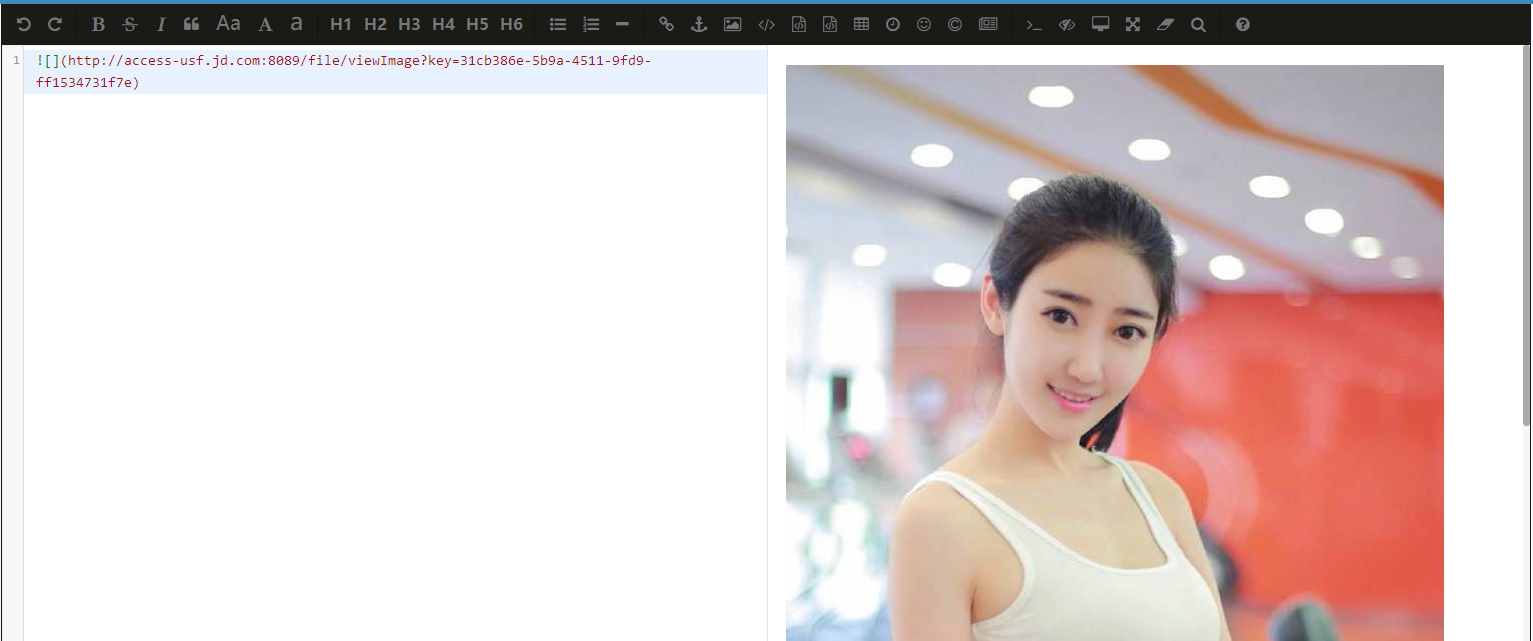Image resolution: width=1533 pixels, height=641 pixels.
Task: Click the Redo arrow icon
Action: tap(55, 24)
